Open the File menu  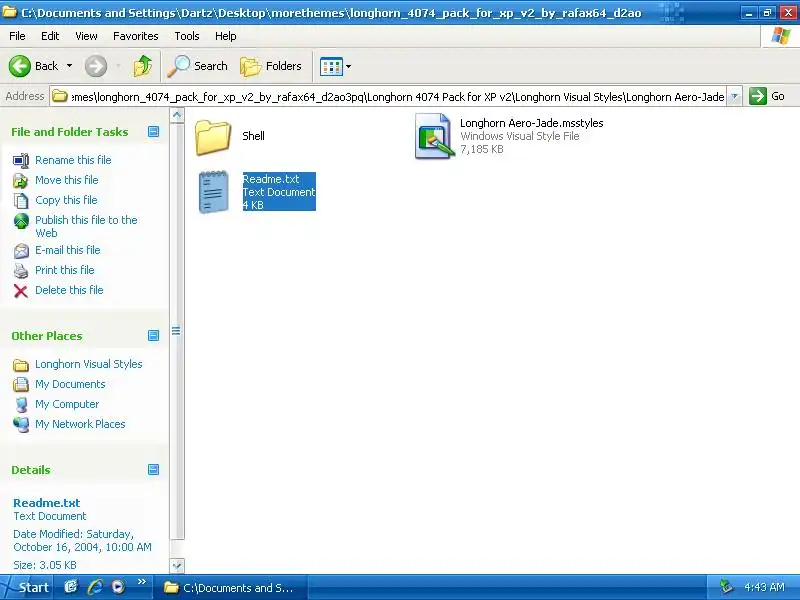(17, 36)
